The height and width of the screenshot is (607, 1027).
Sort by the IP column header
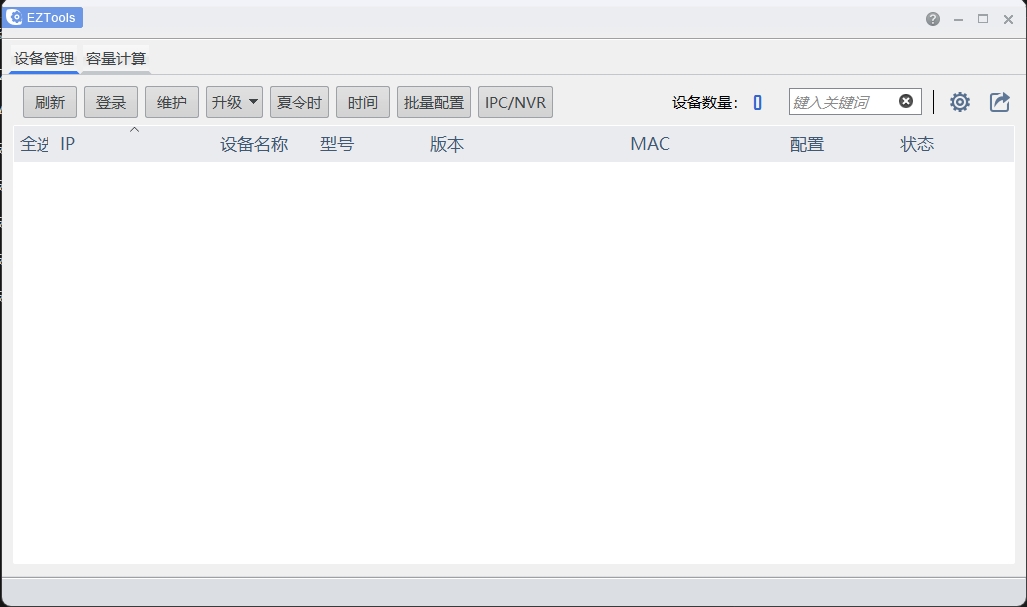coord(67,144)
